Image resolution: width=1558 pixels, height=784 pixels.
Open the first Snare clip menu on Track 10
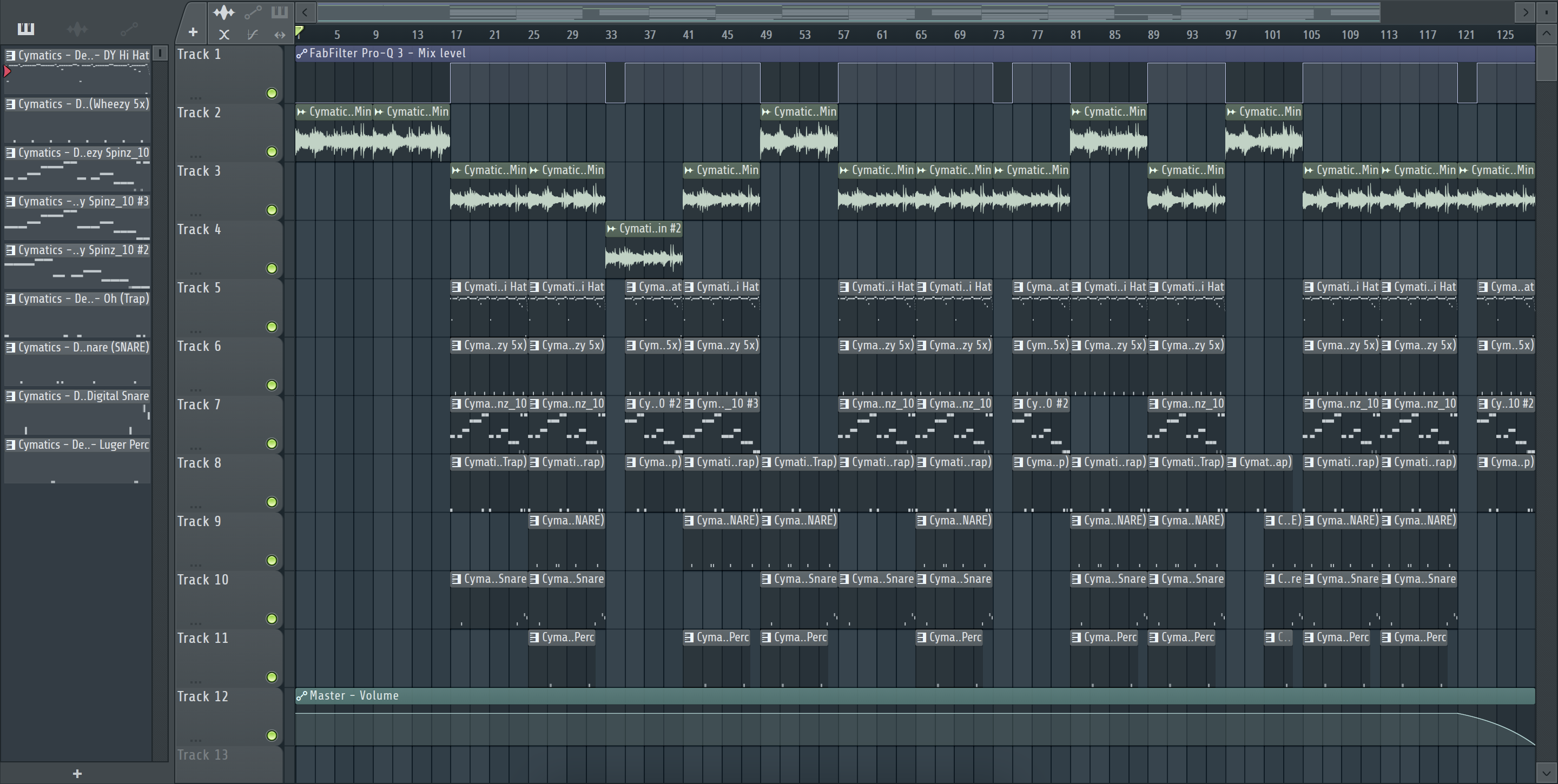457,579
